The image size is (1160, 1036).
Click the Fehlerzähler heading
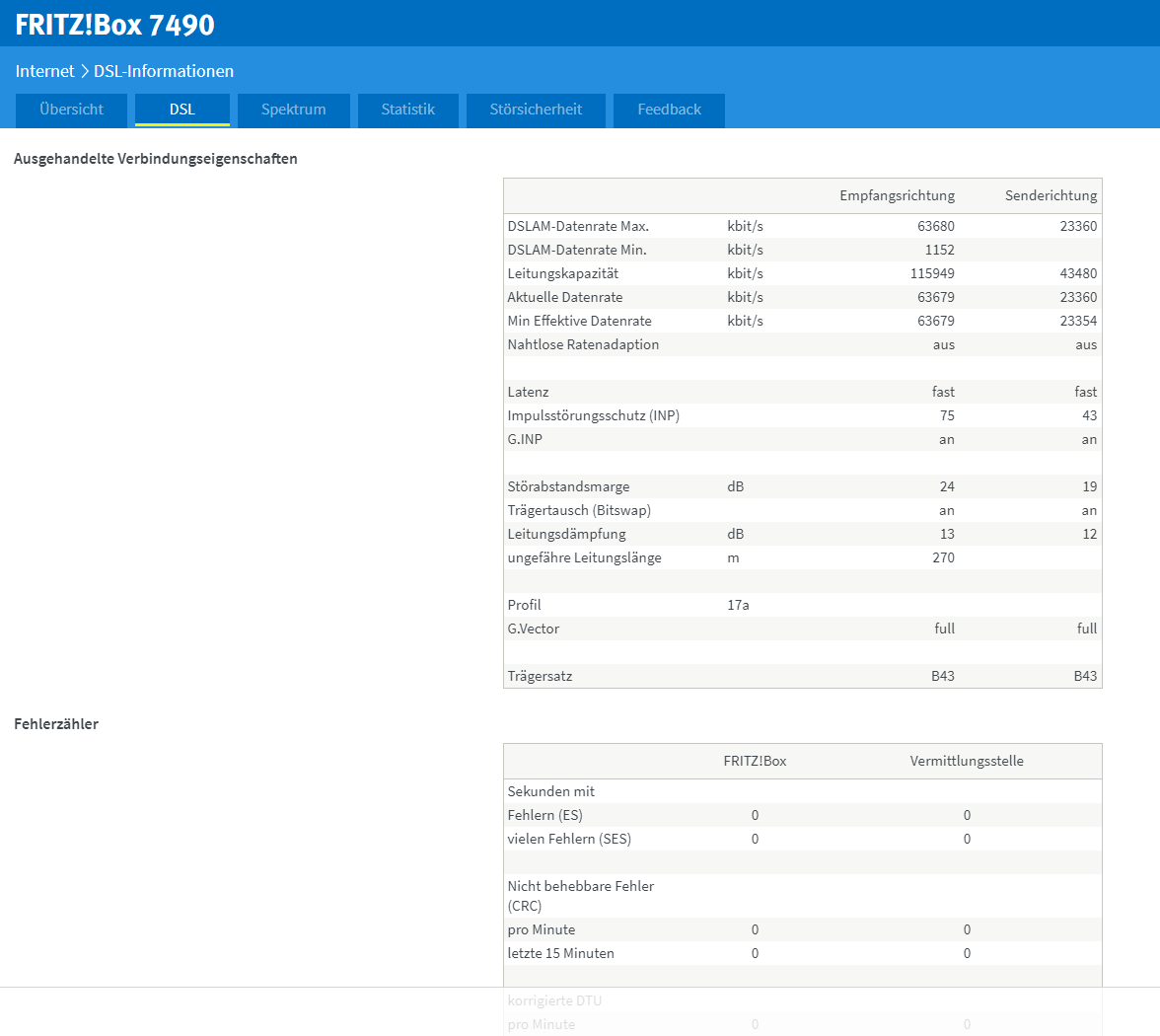tap(56, 724)
